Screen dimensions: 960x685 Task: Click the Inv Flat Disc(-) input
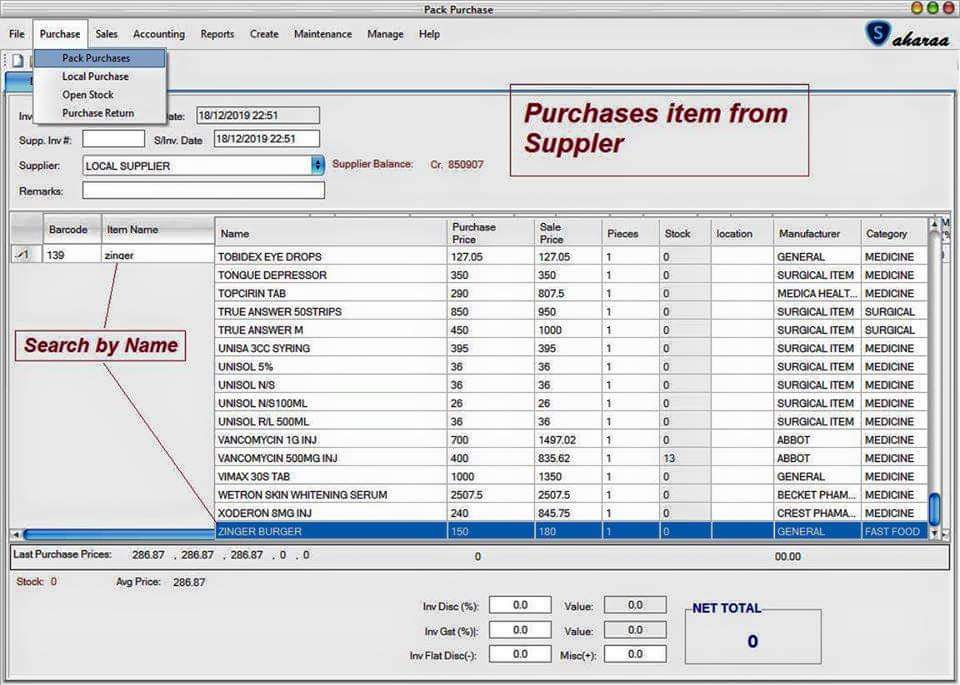520,654
